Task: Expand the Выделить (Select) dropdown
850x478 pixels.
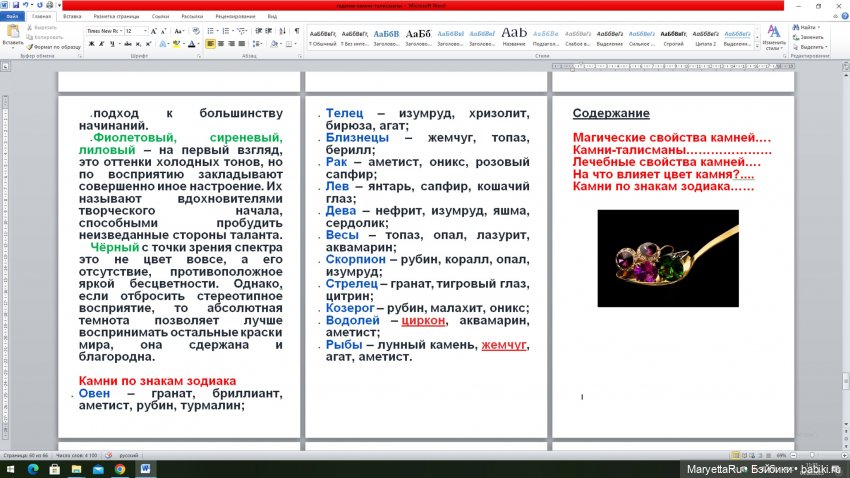Action: (x=811, y=47)
